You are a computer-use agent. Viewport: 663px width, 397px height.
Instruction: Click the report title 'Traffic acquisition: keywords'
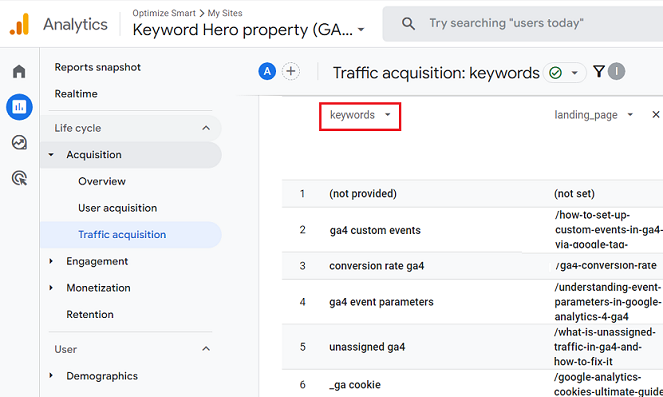[436, 73]
